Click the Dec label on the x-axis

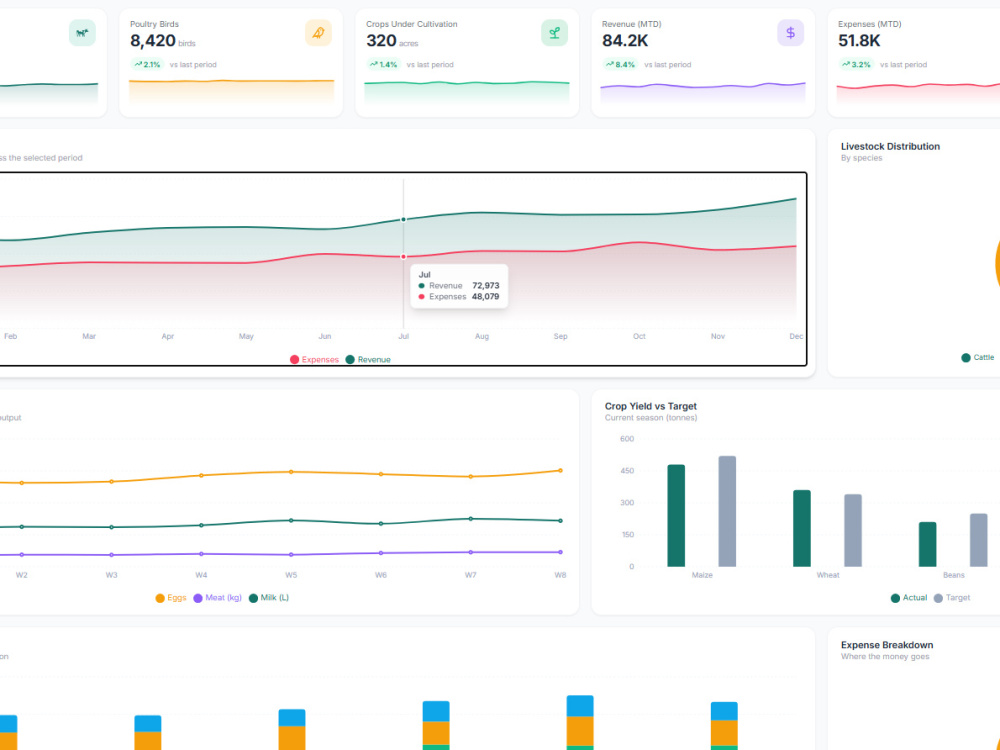(796, 336)
